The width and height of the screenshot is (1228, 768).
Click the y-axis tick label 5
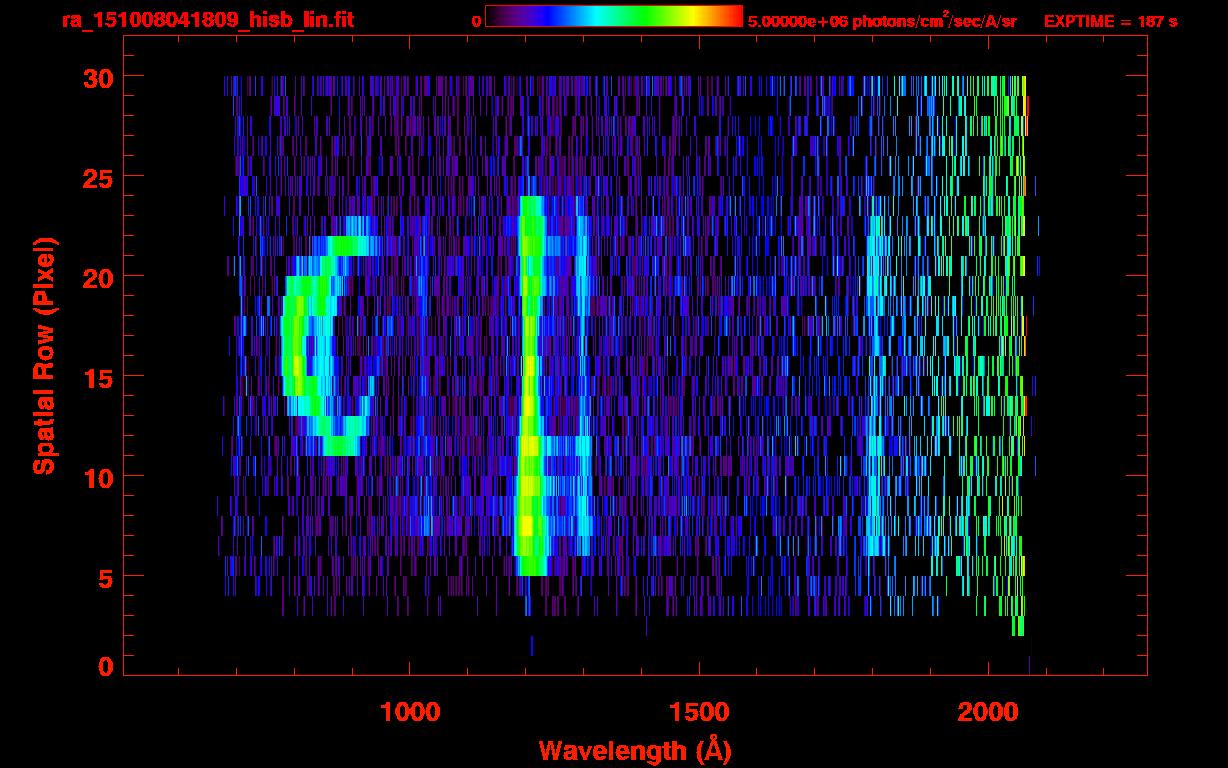pyautogui.click(x=104, y=577)
